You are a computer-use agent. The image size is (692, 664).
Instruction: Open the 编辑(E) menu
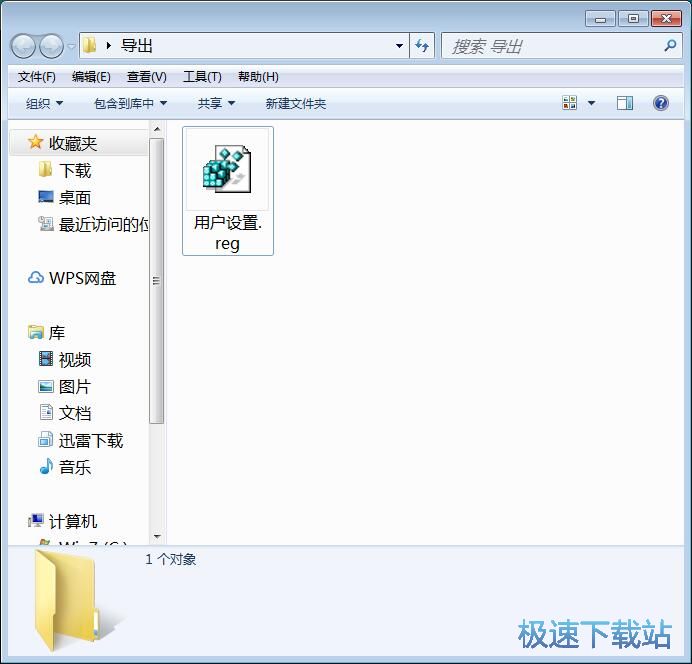click(91, 77)
